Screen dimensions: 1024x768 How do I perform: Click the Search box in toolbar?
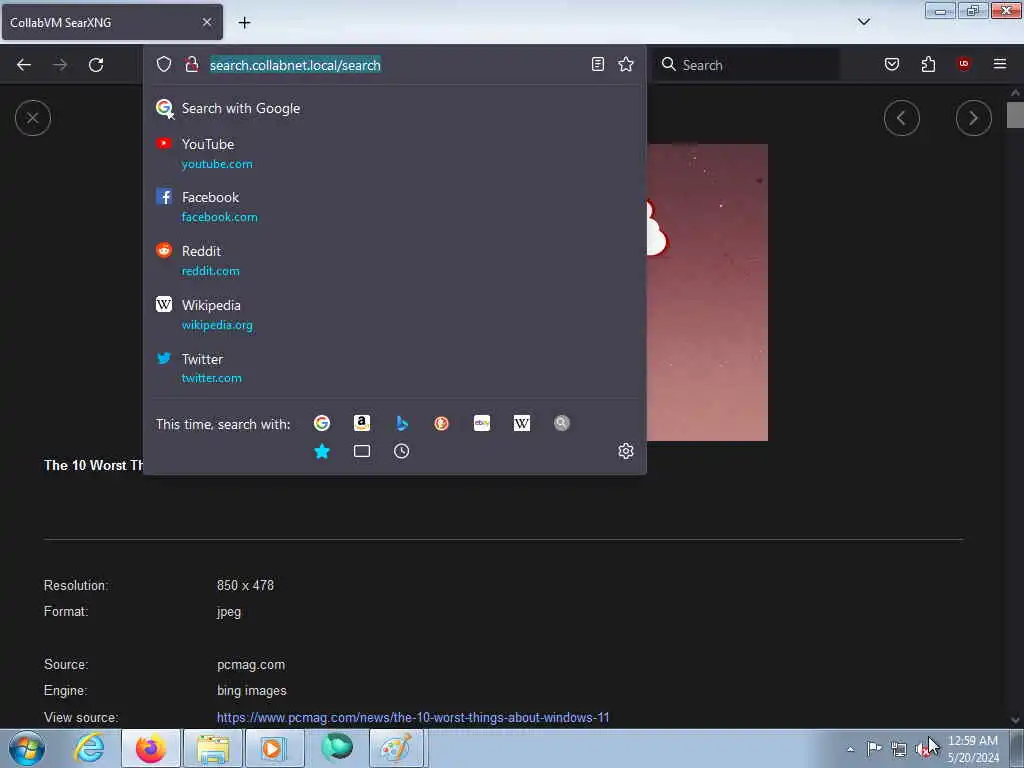[747, 65]
